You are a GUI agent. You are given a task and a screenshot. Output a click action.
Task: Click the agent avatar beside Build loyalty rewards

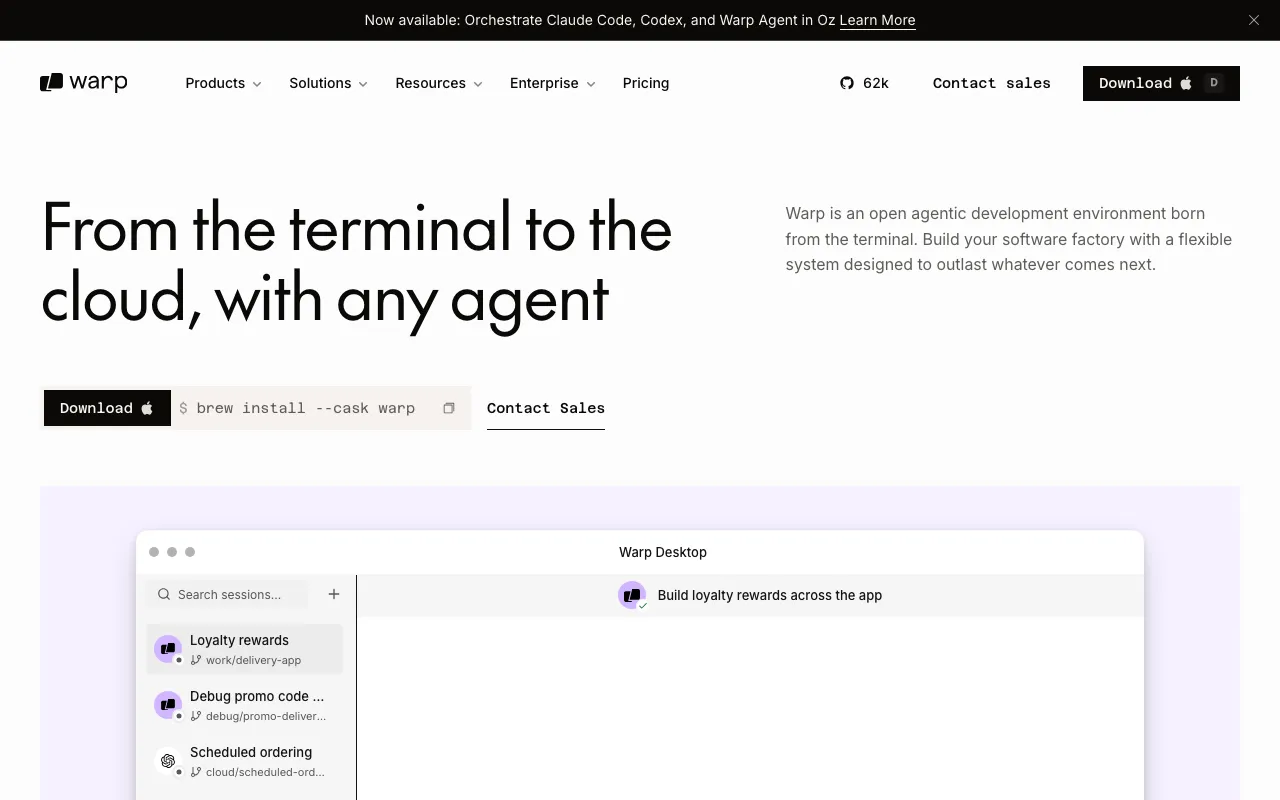pyautogui.click(x=632, y=595)
